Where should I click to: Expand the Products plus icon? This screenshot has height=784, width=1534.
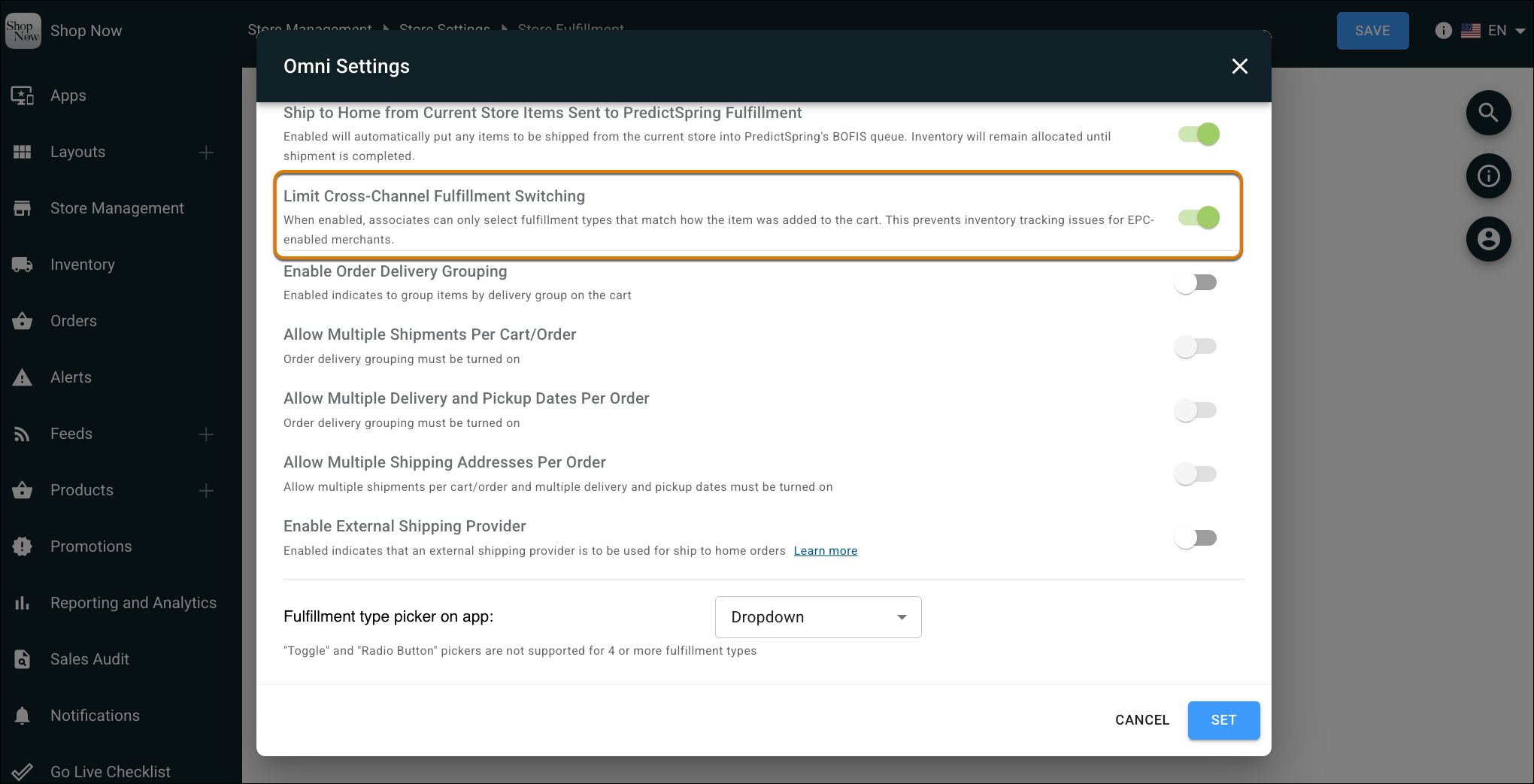pos(206,491)
